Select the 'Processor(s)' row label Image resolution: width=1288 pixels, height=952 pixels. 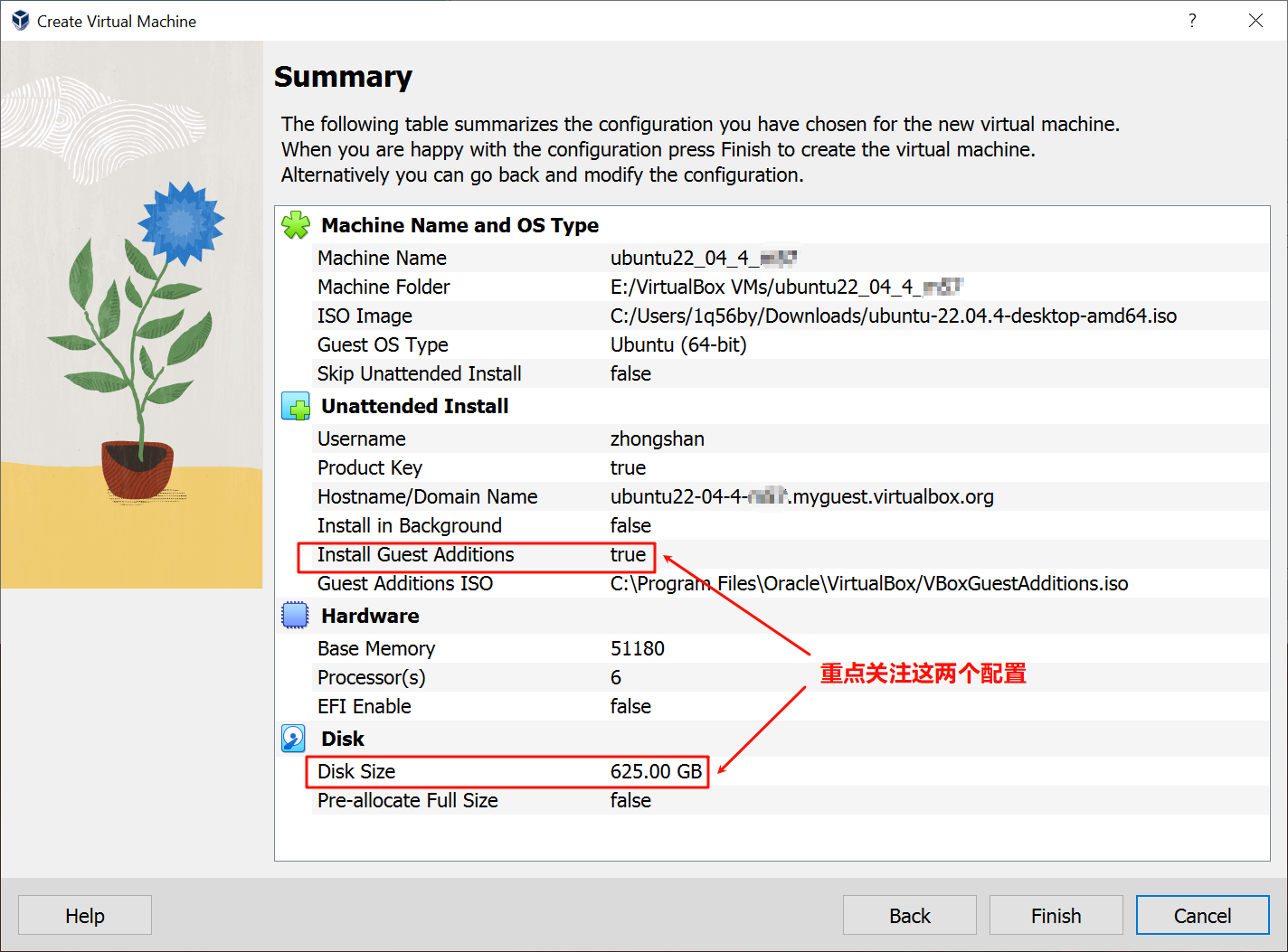(x=372, y=677)
